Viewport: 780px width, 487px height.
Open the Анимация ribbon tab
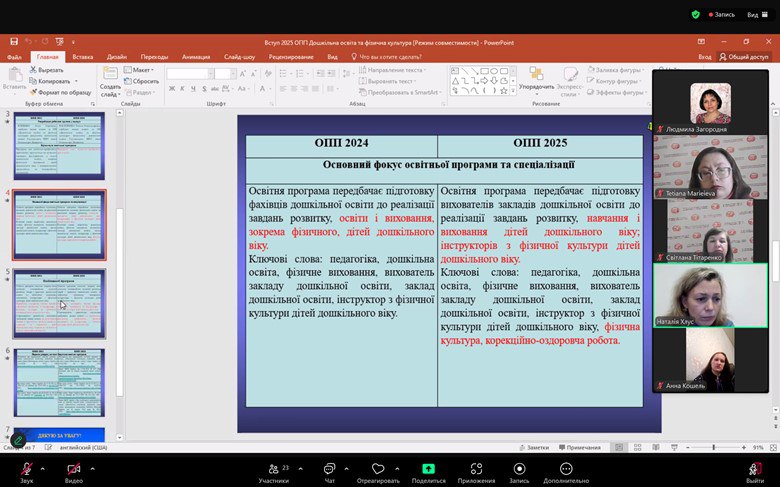point(196,57)
